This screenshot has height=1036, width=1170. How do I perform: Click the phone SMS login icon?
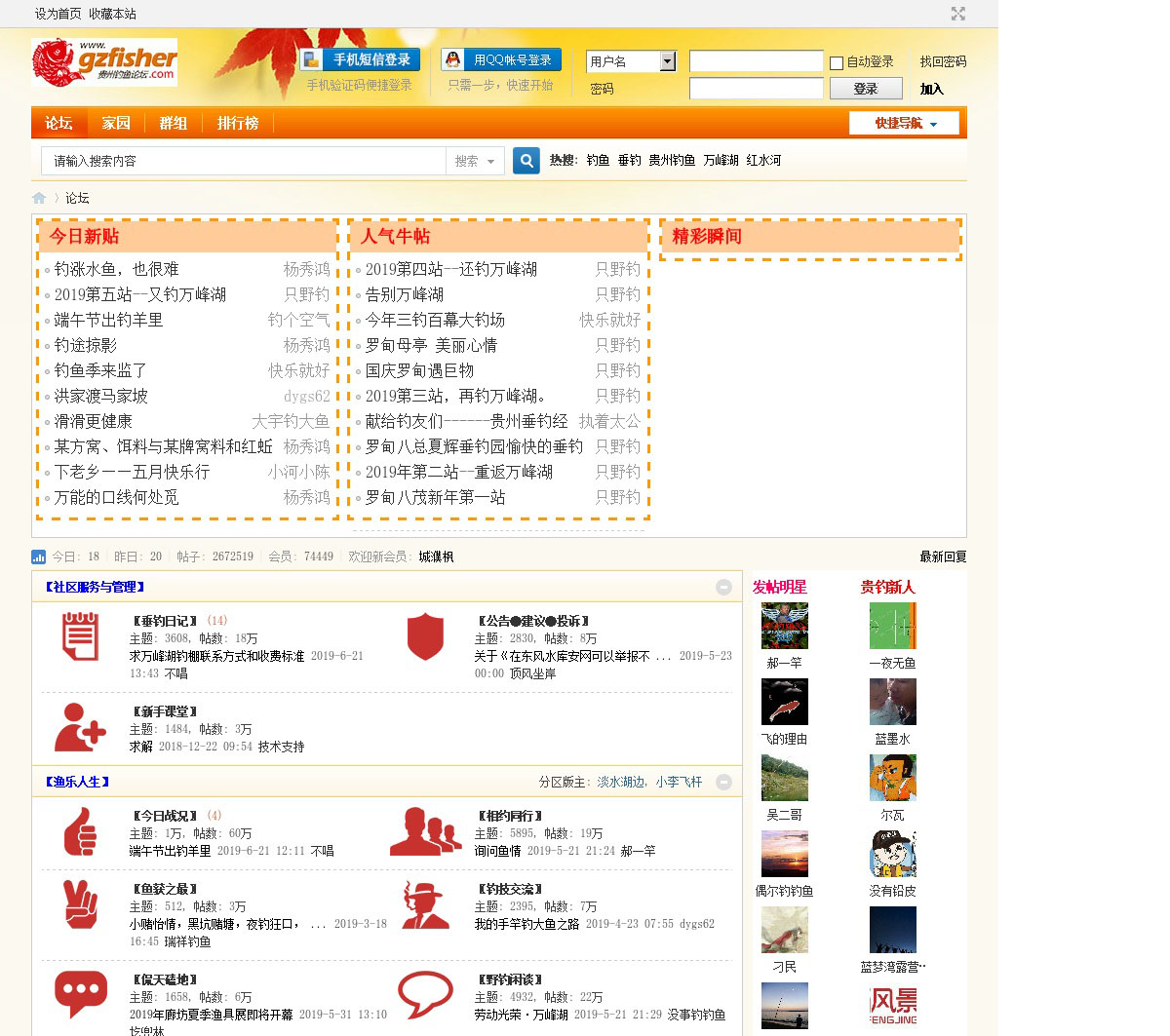(311, 59)
